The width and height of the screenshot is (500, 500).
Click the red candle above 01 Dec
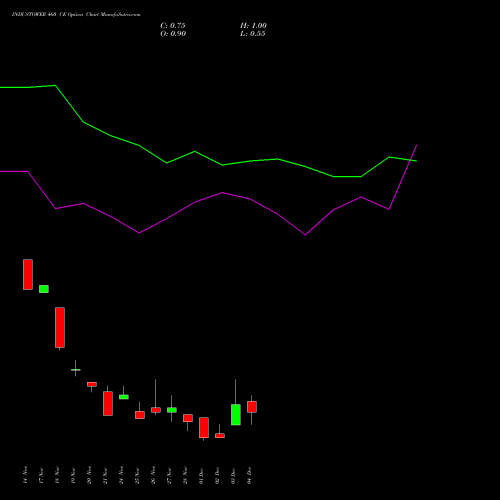[x=204, y=428]
